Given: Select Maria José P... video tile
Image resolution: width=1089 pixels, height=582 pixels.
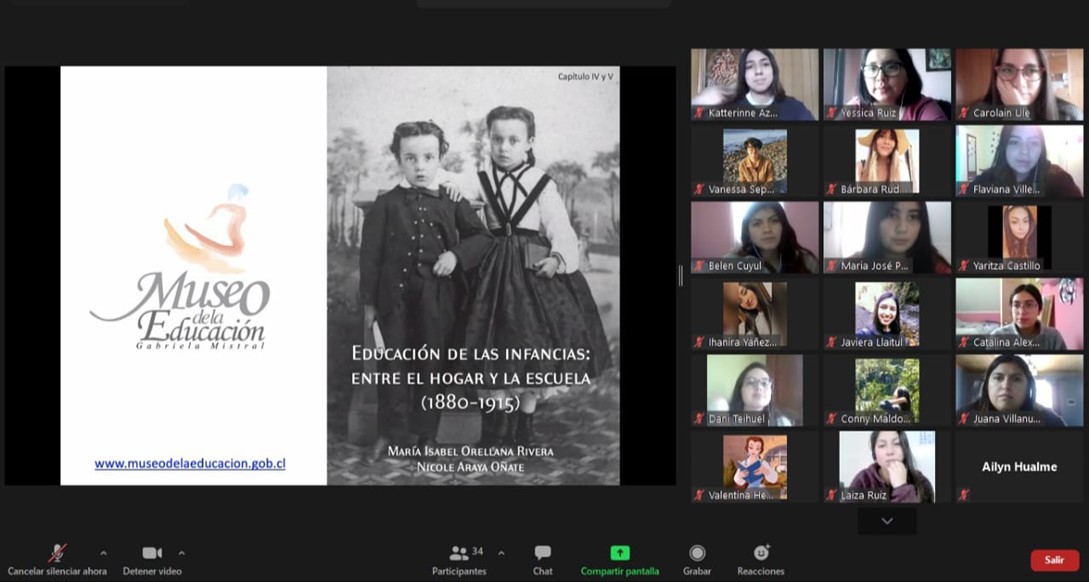Looking at the screenshot, I should click(x=887, y=238).
